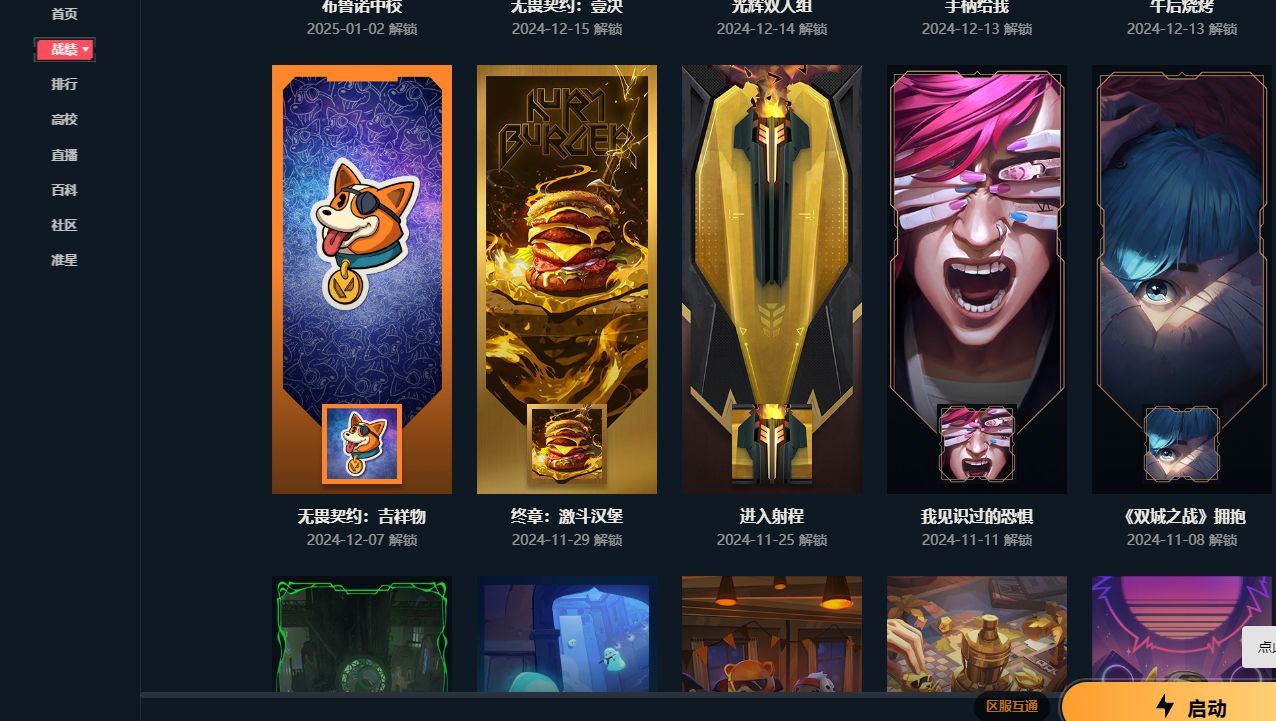1276x721 pixels.
Task: Go to 排行 in sidebar
Action: click(64, 84)
